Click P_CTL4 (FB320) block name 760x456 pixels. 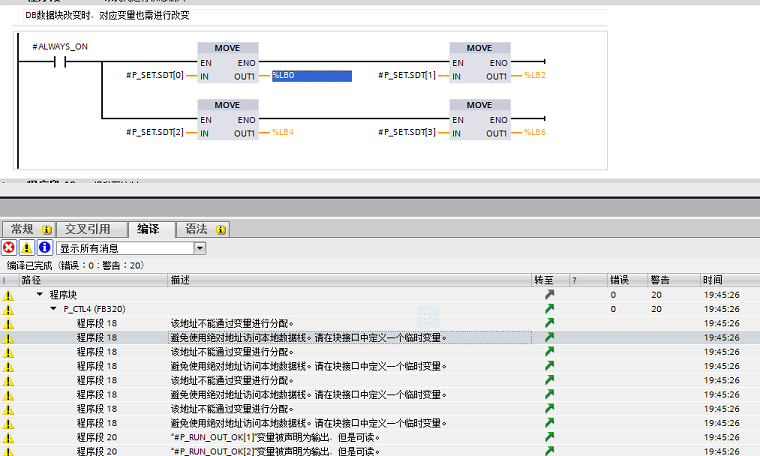click(x=95, y=309)
